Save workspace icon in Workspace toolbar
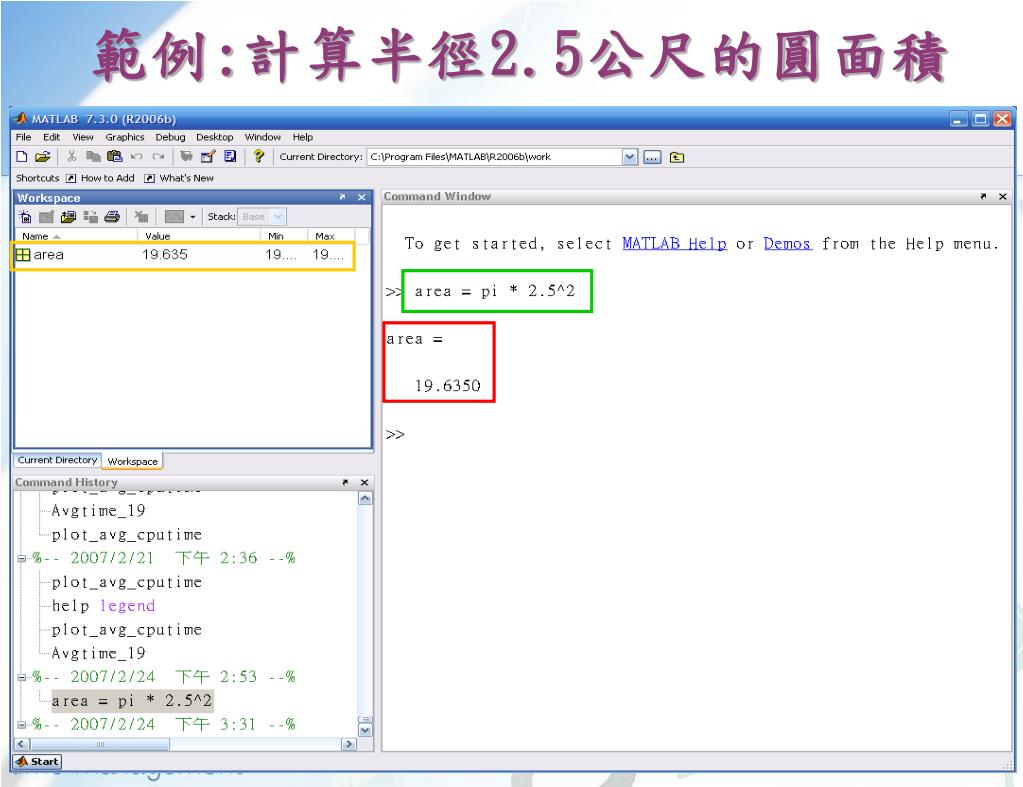1023x787 pixels. [x=91, y=217]
